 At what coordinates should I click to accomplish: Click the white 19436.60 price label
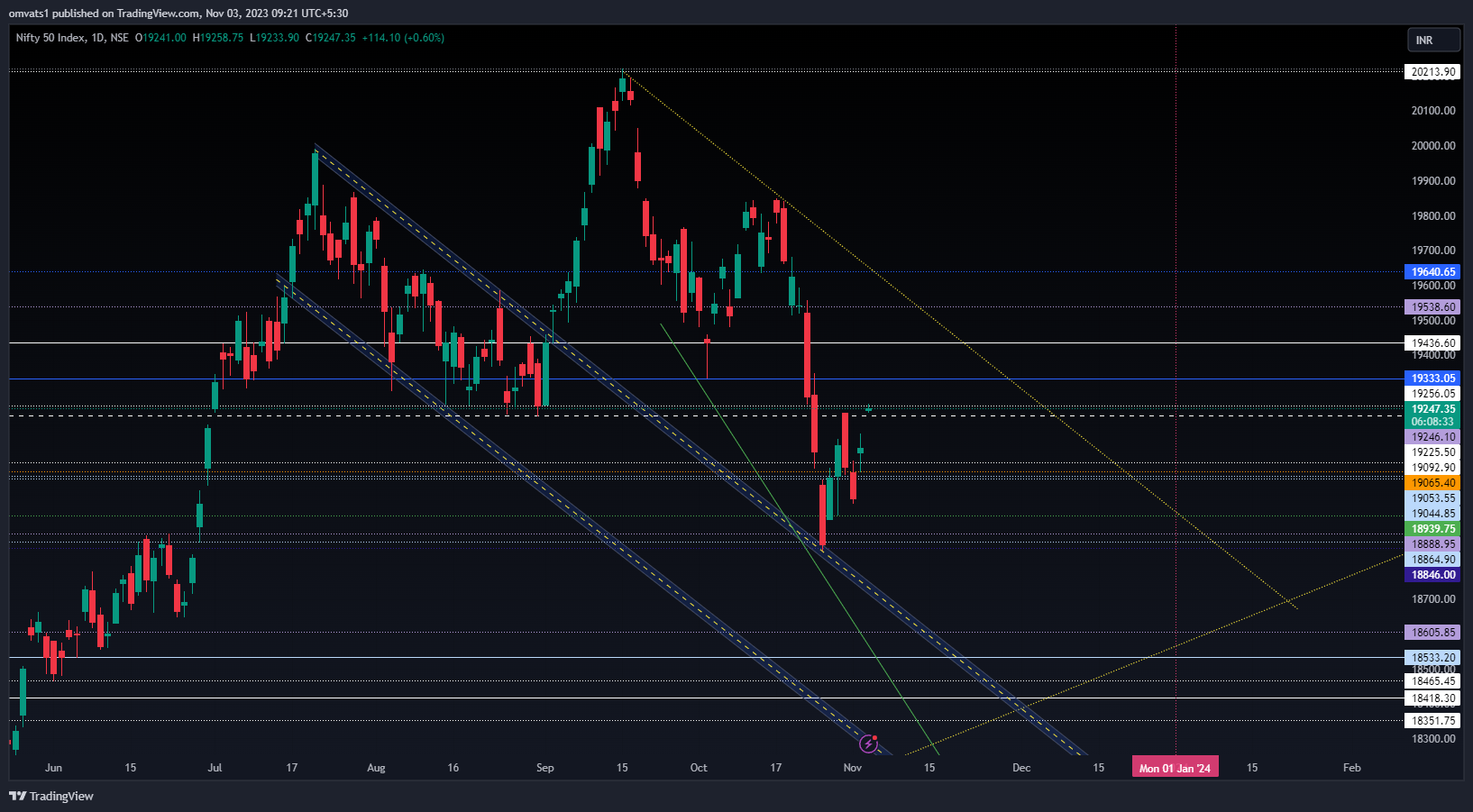point(1432,343)
